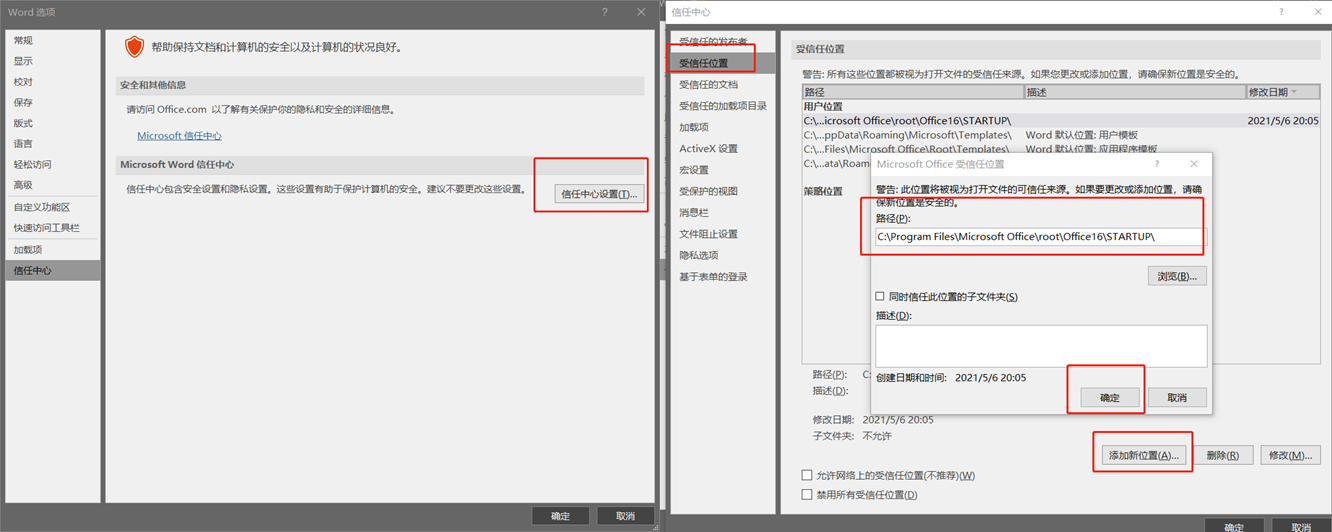Click 修改(M)... button
Viewport: 1332px width, 532px height.
1290,455
